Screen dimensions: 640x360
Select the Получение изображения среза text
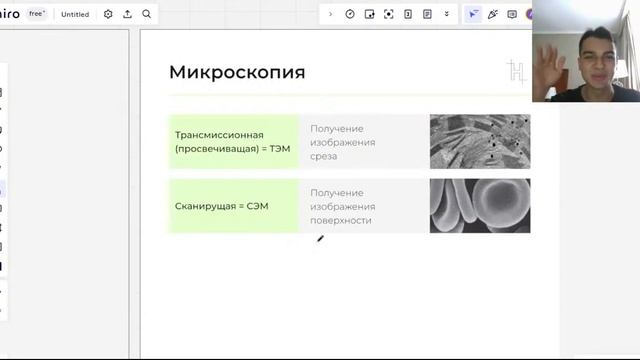(343, 142)
